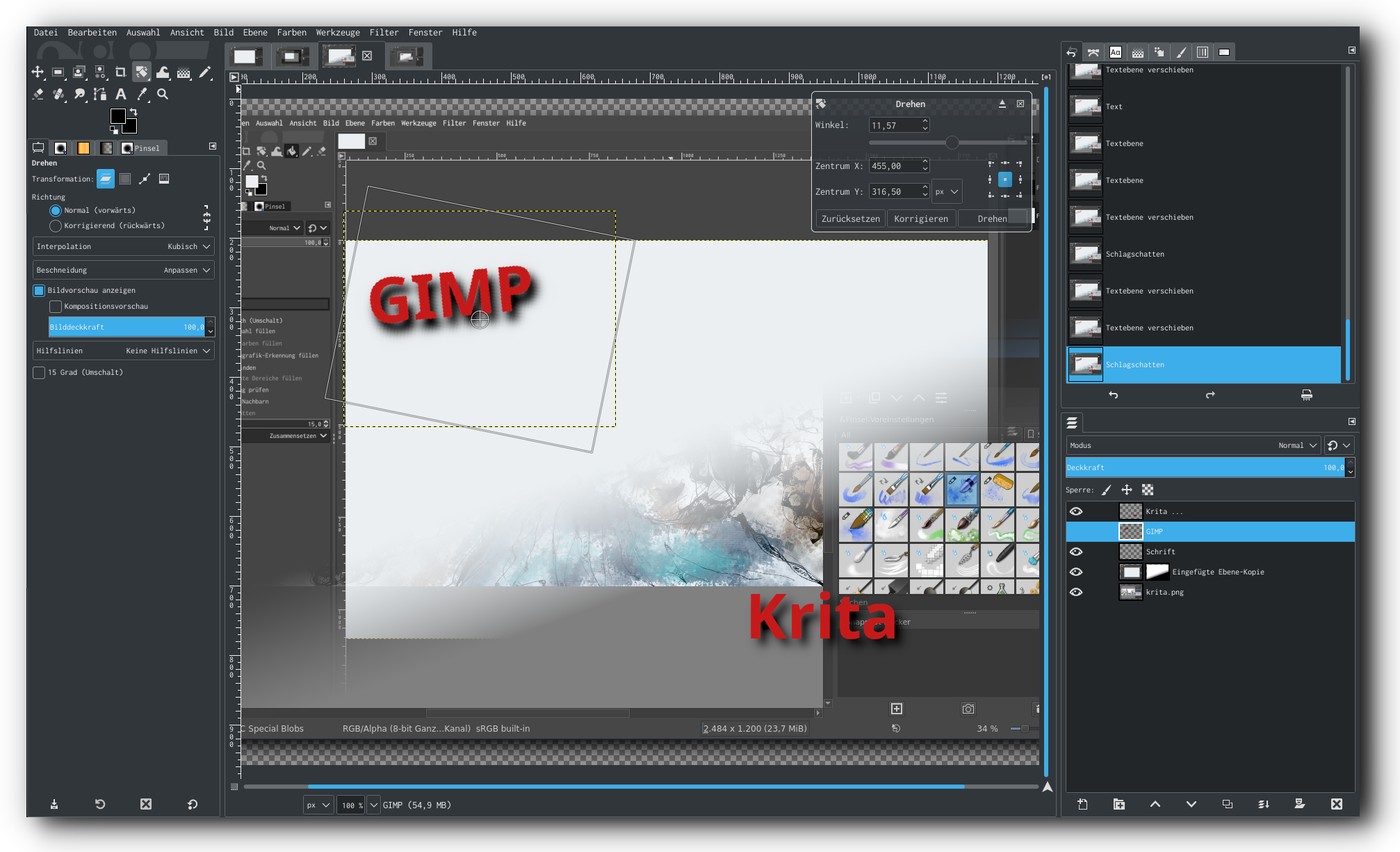Adjust the layer Deckkraft slider
1400x852 pixels.
[1206, 467]
